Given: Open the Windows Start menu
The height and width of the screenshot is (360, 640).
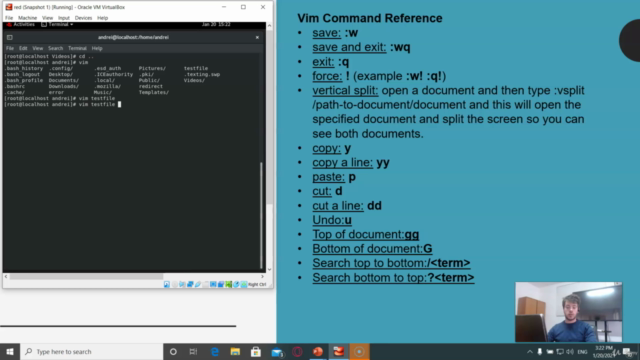Looking at the screenshot, I should click(x=10, y=351).
